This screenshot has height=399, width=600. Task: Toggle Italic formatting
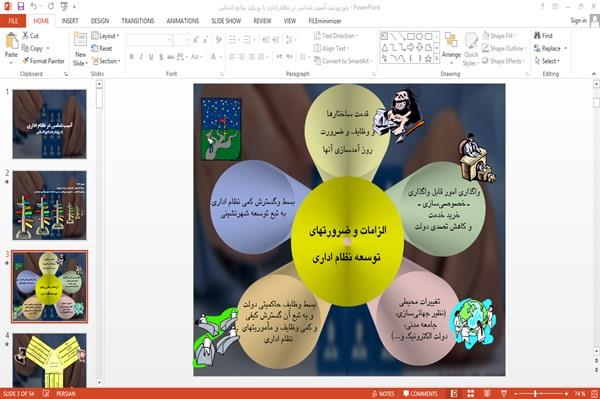point(142,57)
